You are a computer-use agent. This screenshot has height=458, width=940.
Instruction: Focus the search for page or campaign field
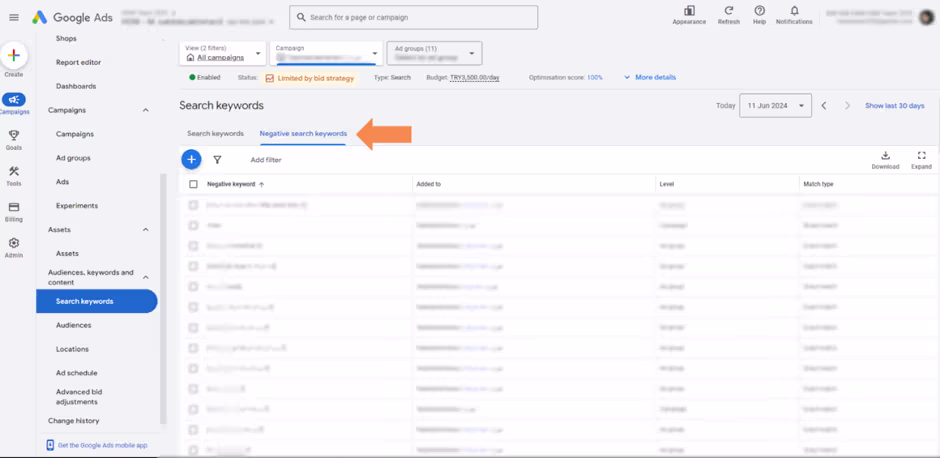click(x=414, y=17)
